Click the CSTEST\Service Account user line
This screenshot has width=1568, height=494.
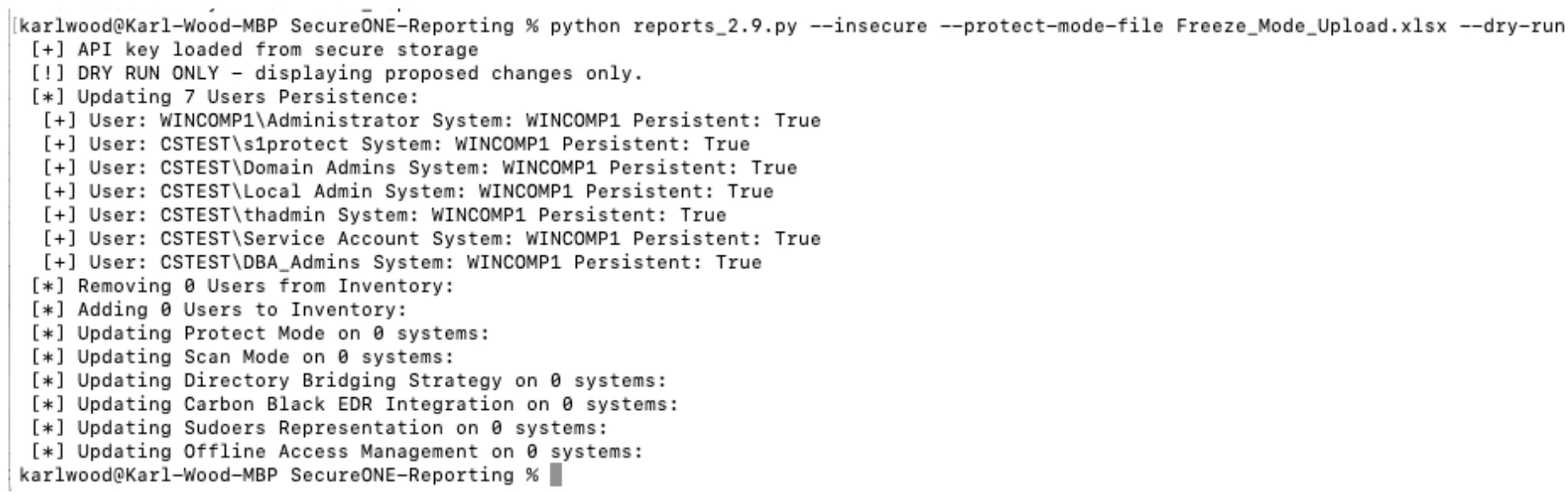click(432, 239)
